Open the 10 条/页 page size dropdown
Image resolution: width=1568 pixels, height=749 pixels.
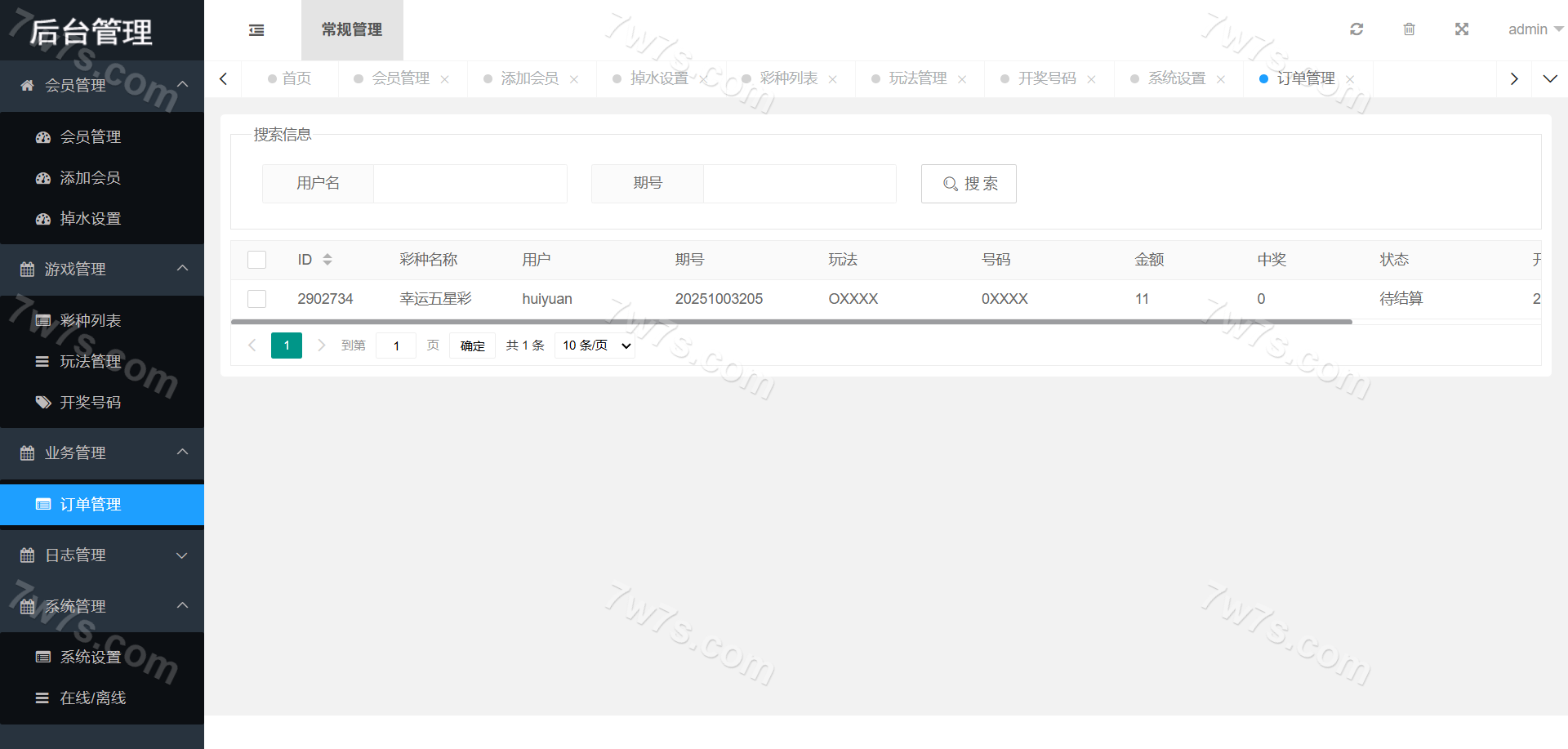click(595, 346)
